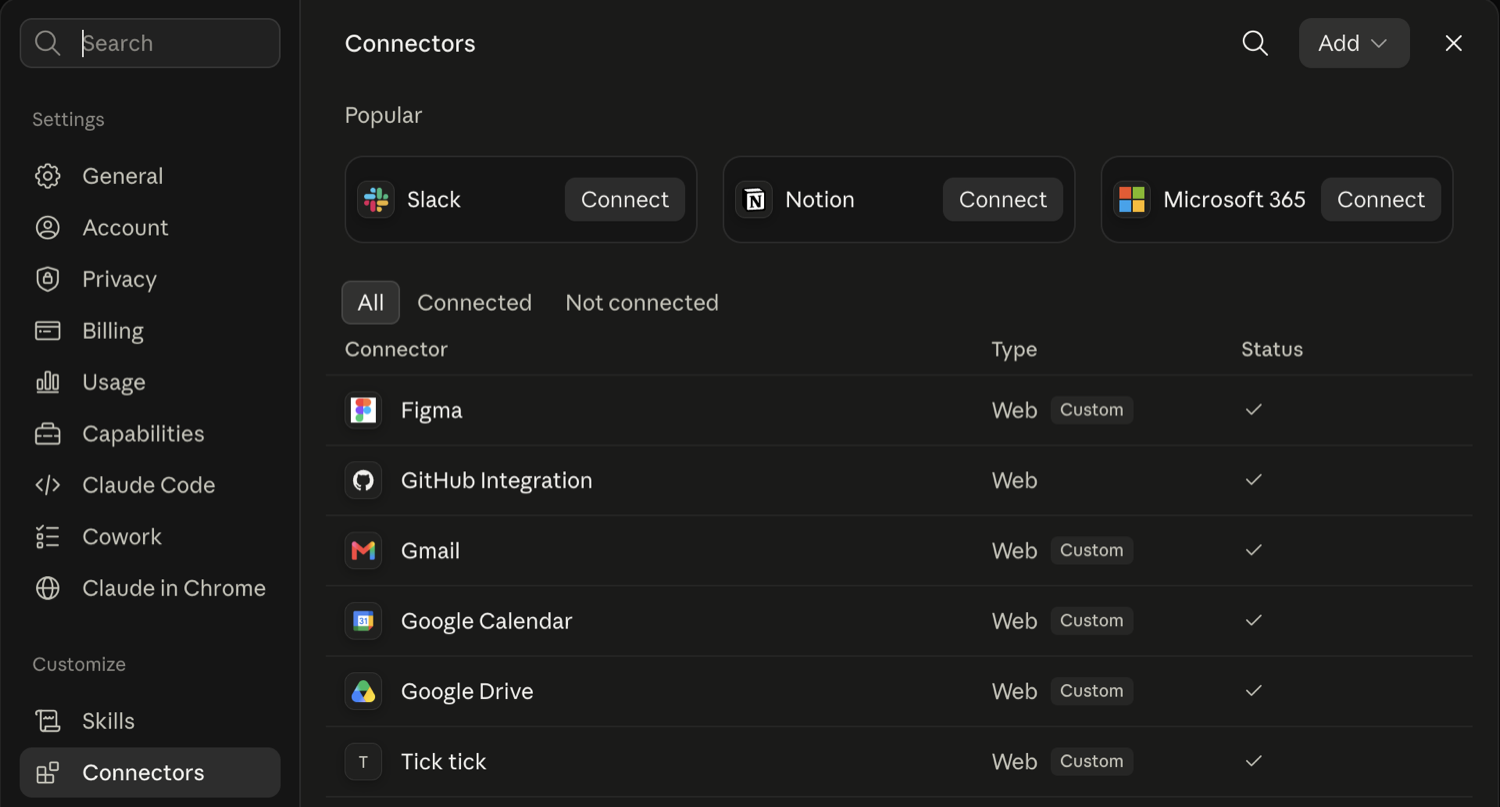
Task: Click the Google Calendar connector icon
Action: point(363,621)
